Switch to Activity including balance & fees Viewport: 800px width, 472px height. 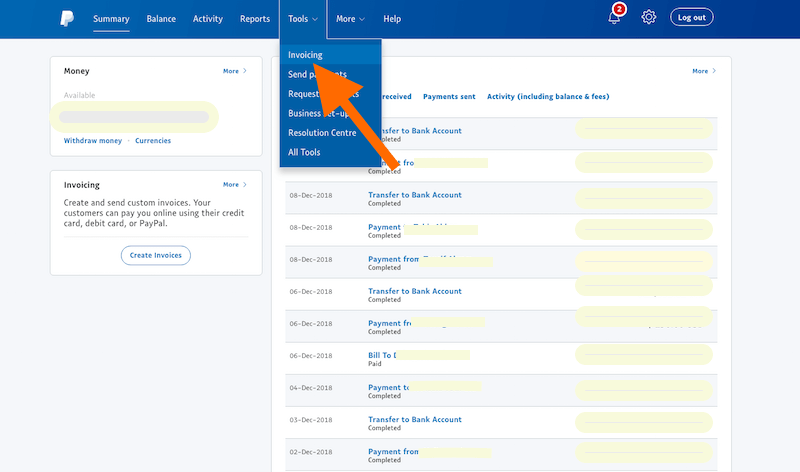548,96
